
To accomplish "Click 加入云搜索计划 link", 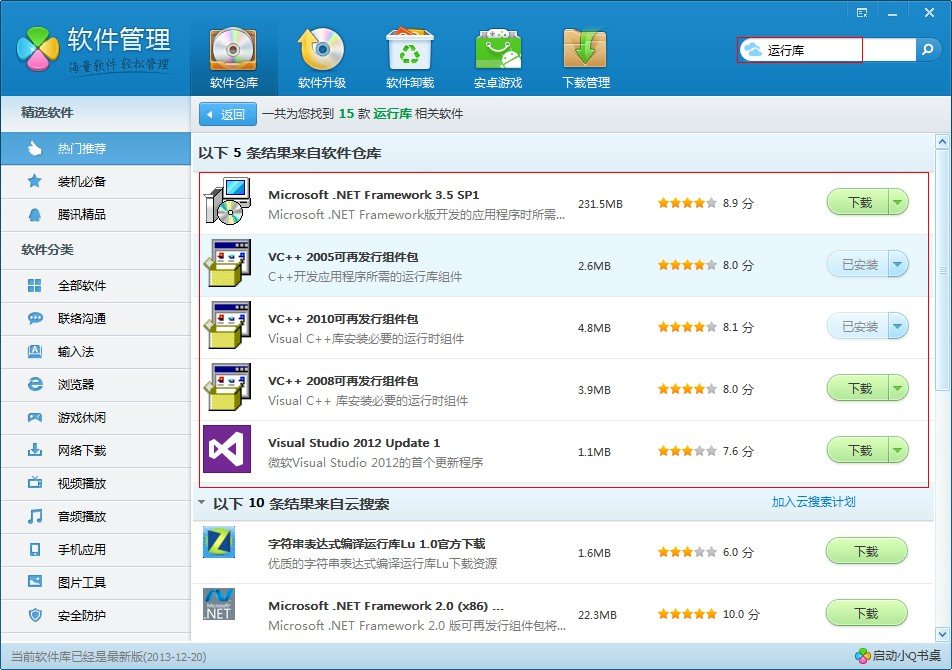I will point(813,502).
